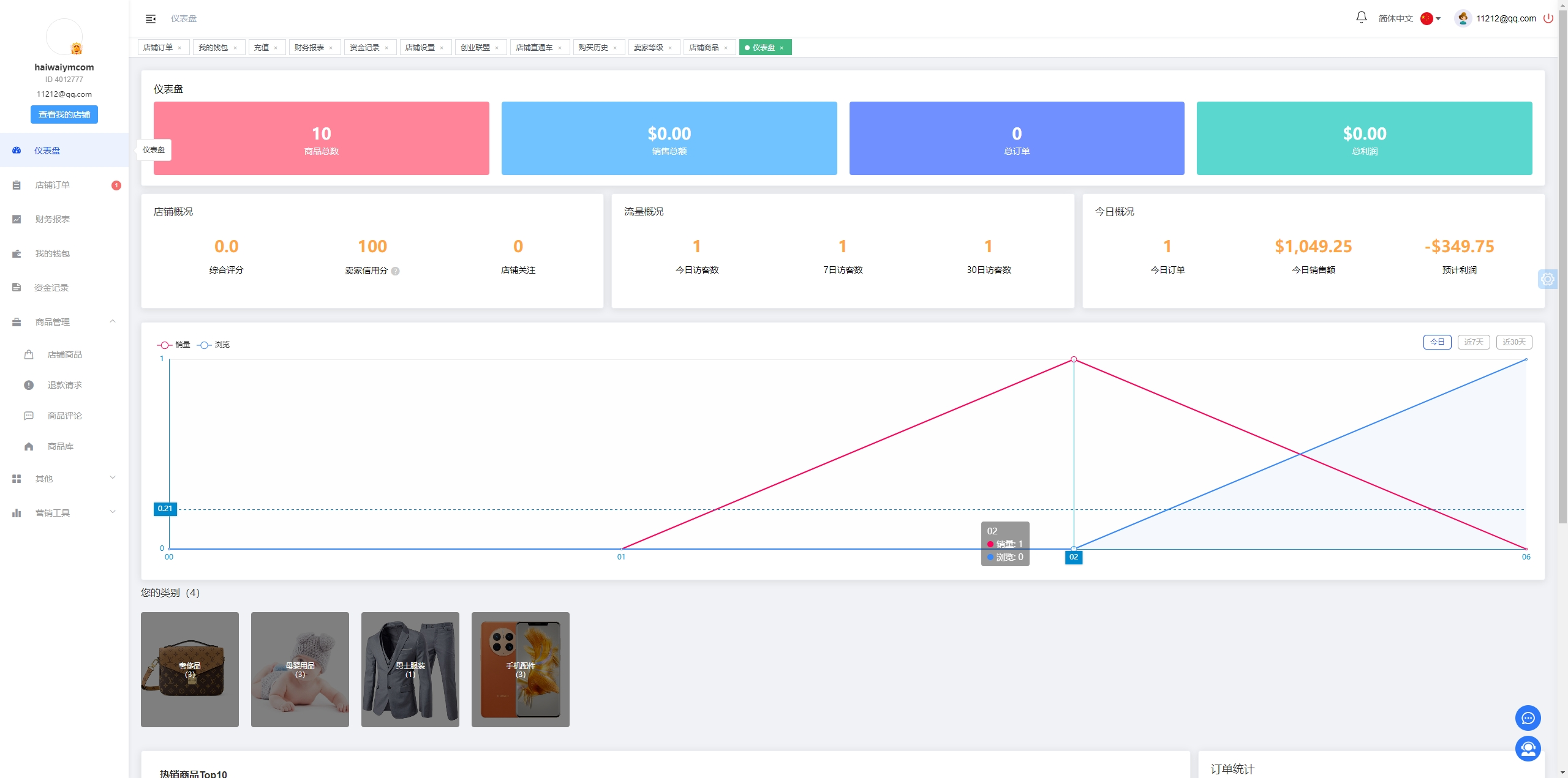Screen dimensions: 1568x778
Task: Open the customer service headset button
Action: [x=1528, y=749]
